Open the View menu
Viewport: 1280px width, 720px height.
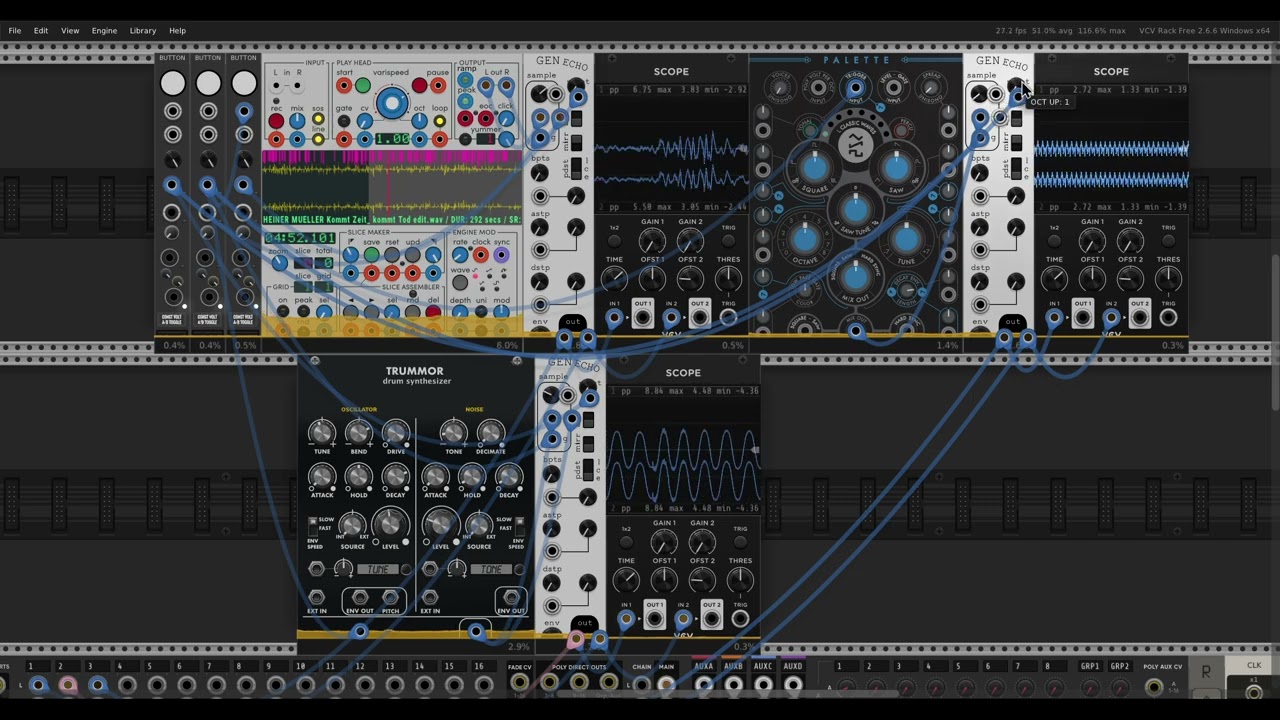[x=70, y=31]
